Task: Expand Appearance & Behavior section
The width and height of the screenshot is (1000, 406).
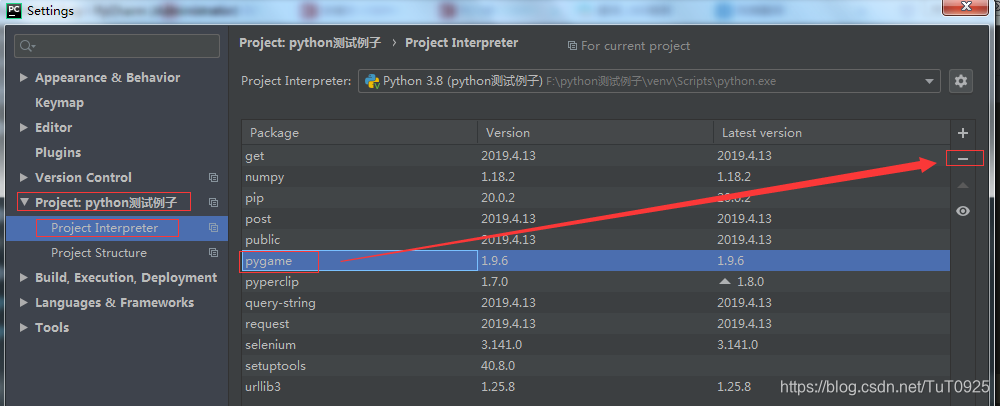Action: pos(24,78)
